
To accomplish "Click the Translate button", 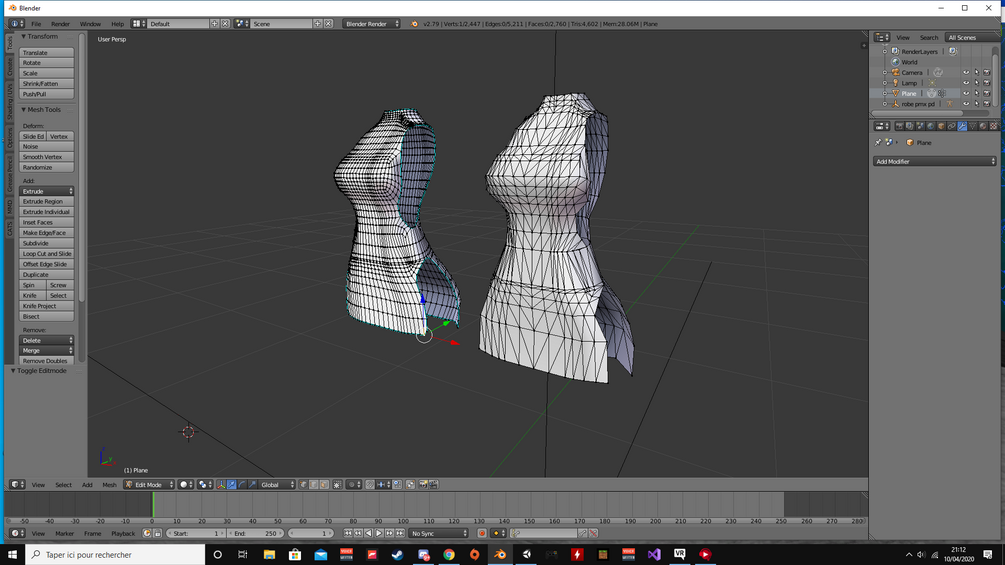I will [x=47, y=53].
